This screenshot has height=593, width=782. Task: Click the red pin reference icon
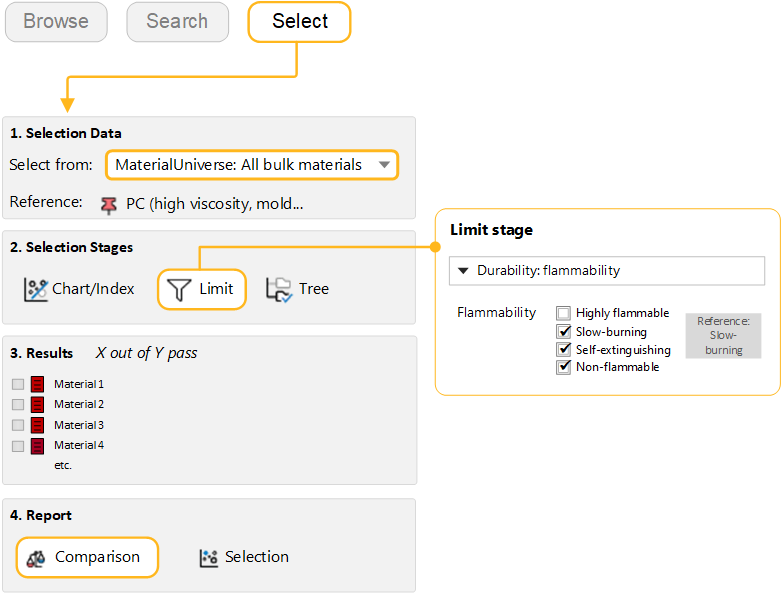pos(109,204)
